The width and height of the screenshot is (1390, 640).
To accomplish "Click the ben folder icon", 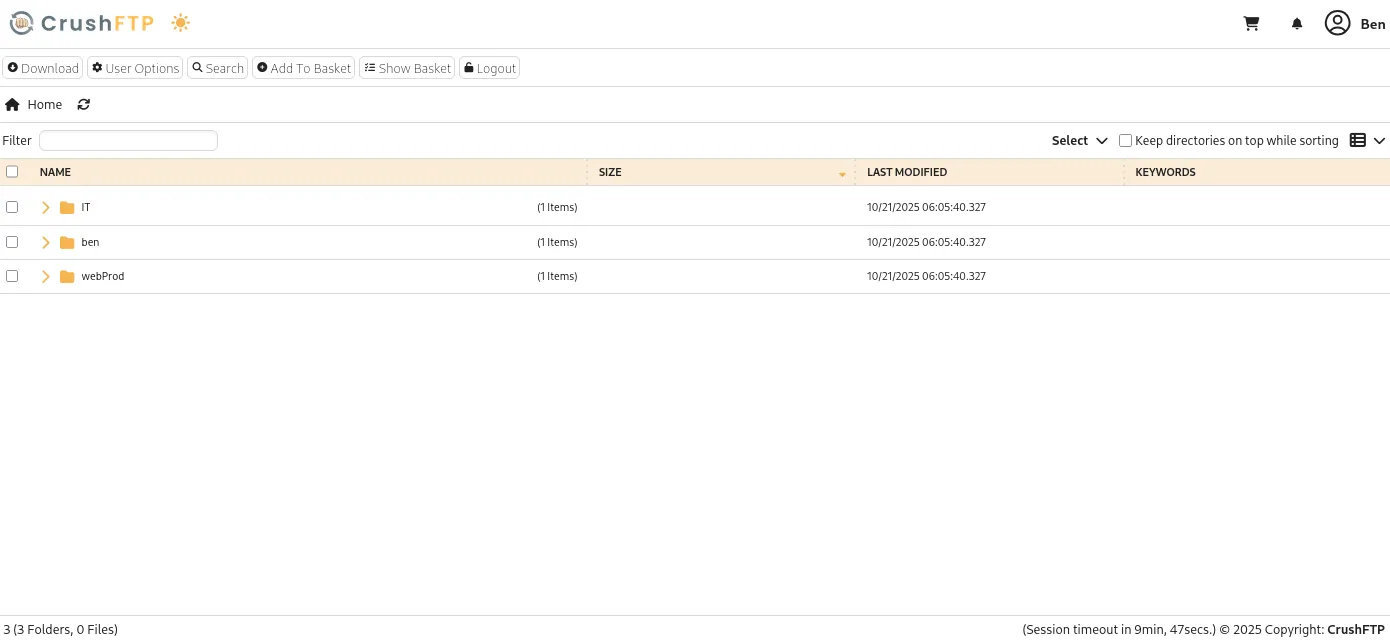I will (67, 242).
